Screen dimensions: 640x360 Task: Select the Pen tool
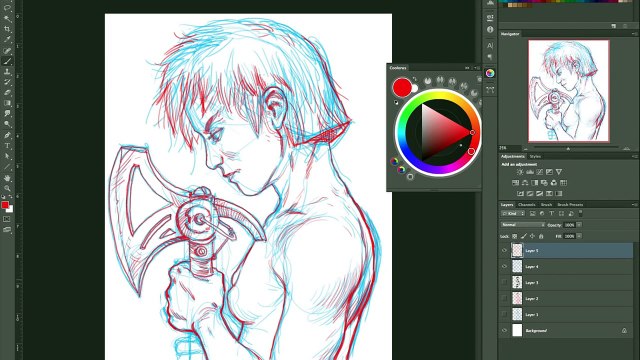coord(7,135)
